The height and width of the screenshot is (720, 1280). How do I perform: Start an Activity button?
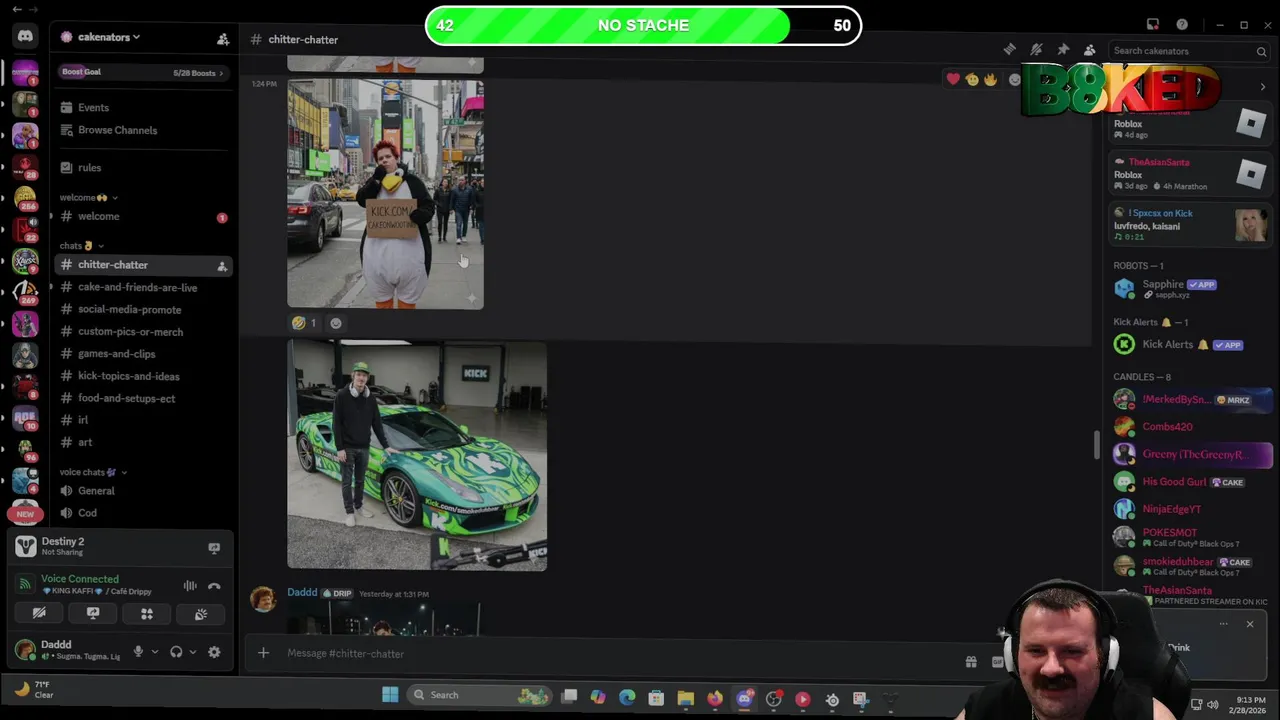147,614
